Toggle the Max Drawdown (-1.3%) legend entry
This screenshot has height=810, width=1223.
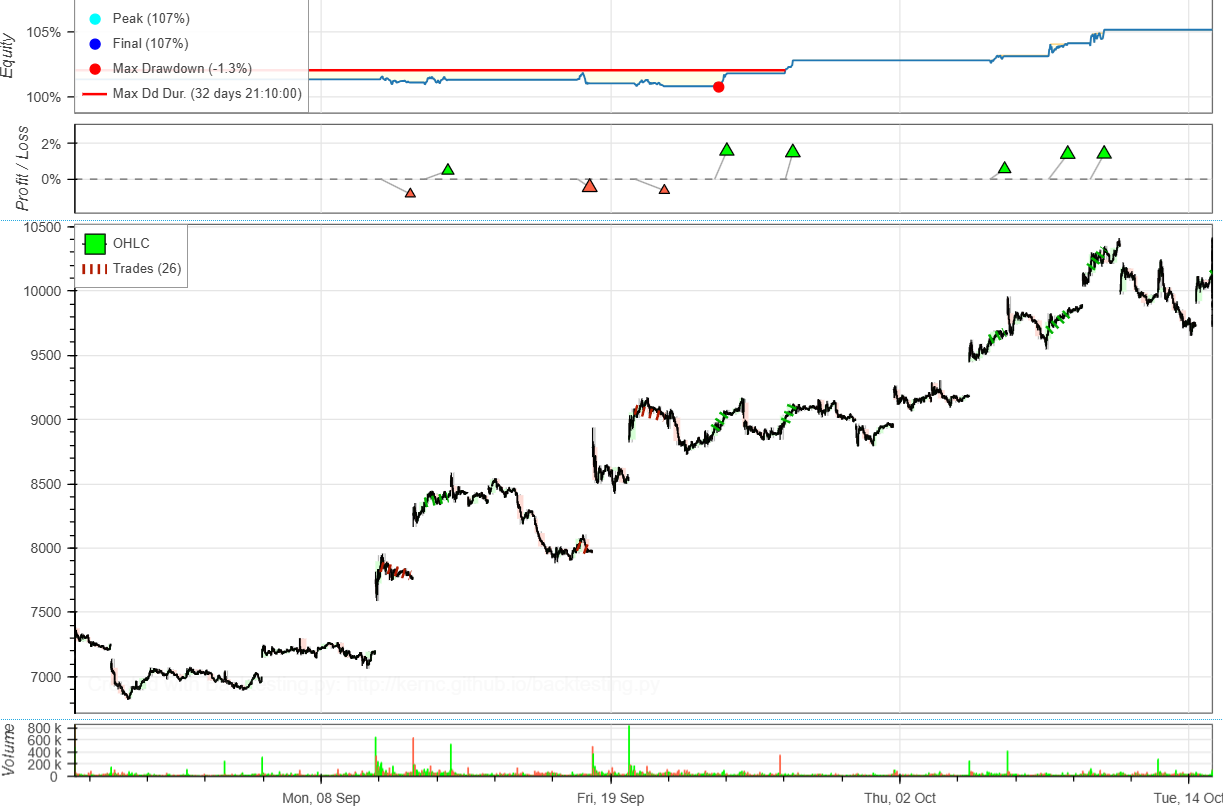tap(181, 69)
